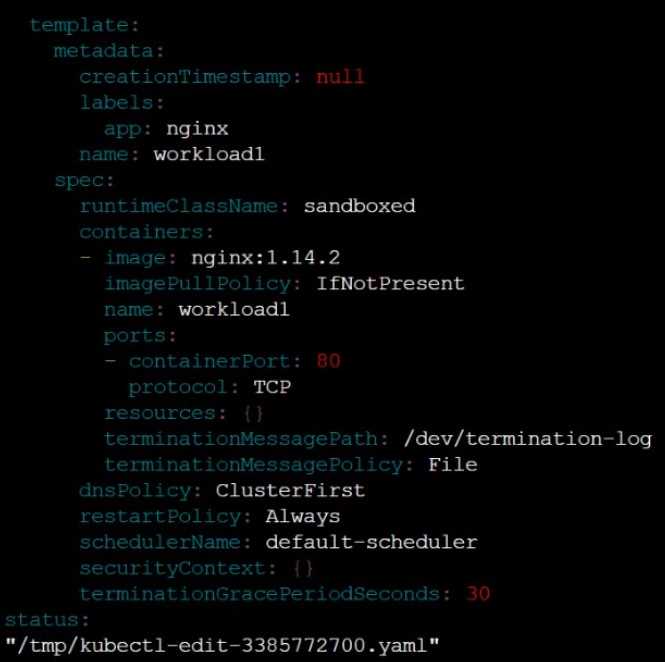Click the schedulerName default-scheduler value
Viewport: 665px width, 662px height.
tap(372, 542)
